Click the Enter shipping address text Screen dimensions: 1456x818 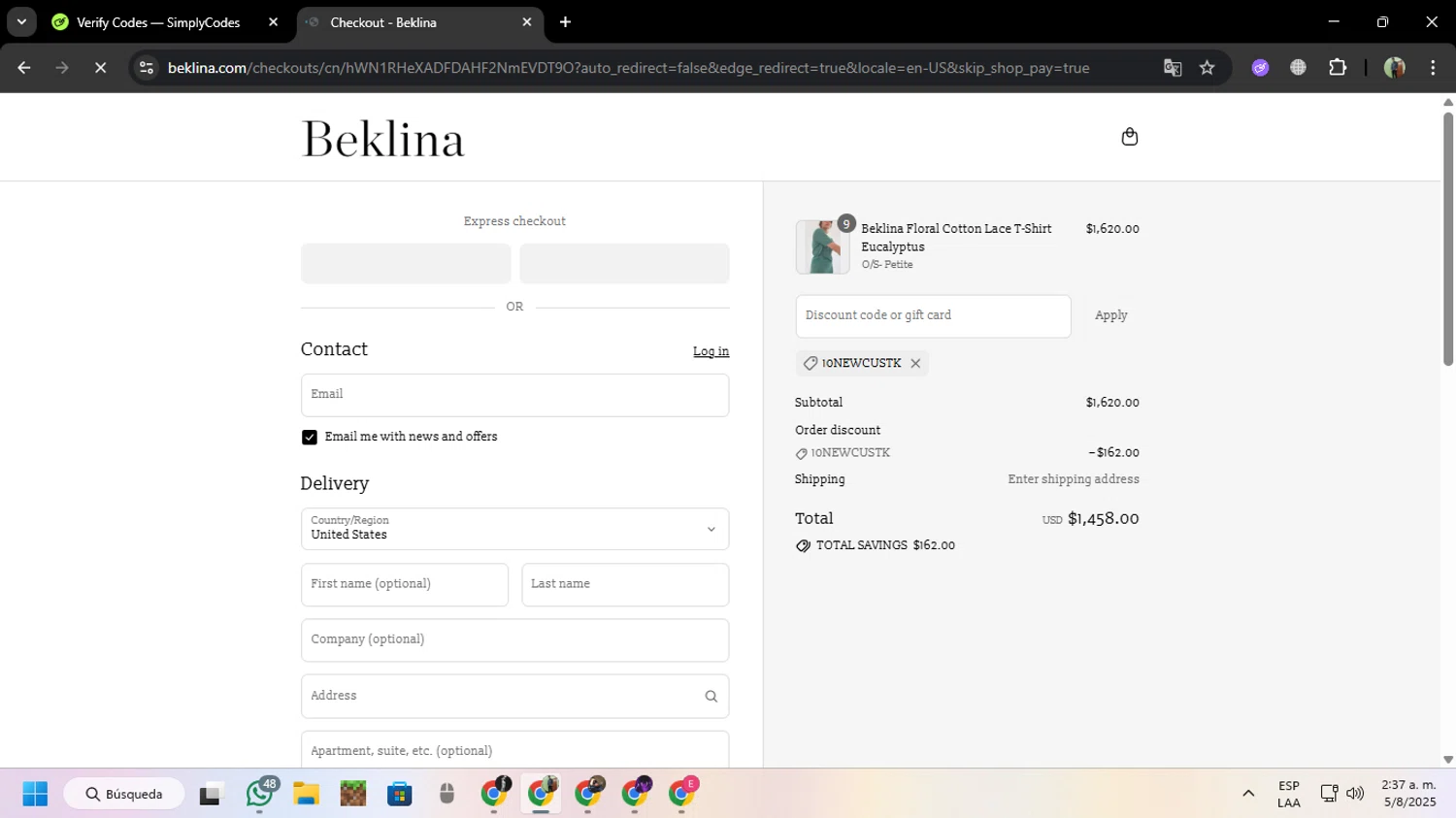pyautogui.click(x=1074, y=479)
